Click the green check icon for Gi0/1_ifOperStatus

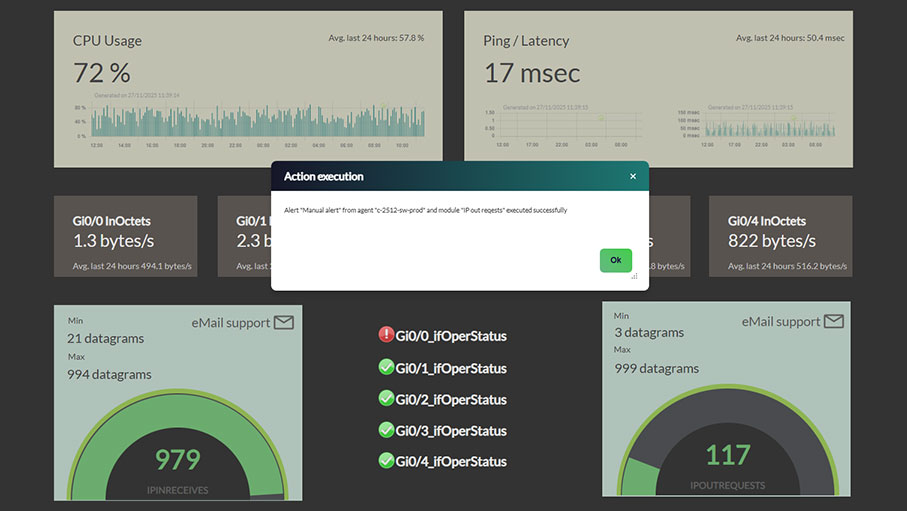(x=386, y=367)
